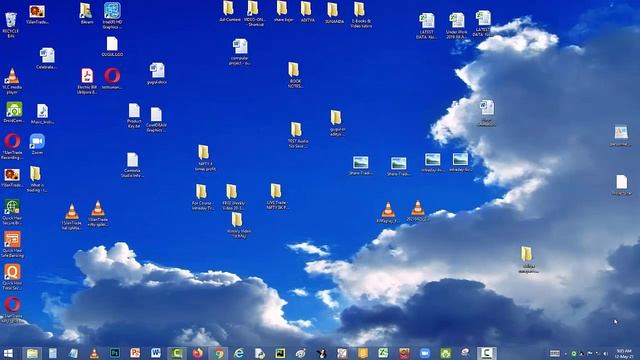
Task: Open the gugul.docx document
Action: click(x=157, y=73)
